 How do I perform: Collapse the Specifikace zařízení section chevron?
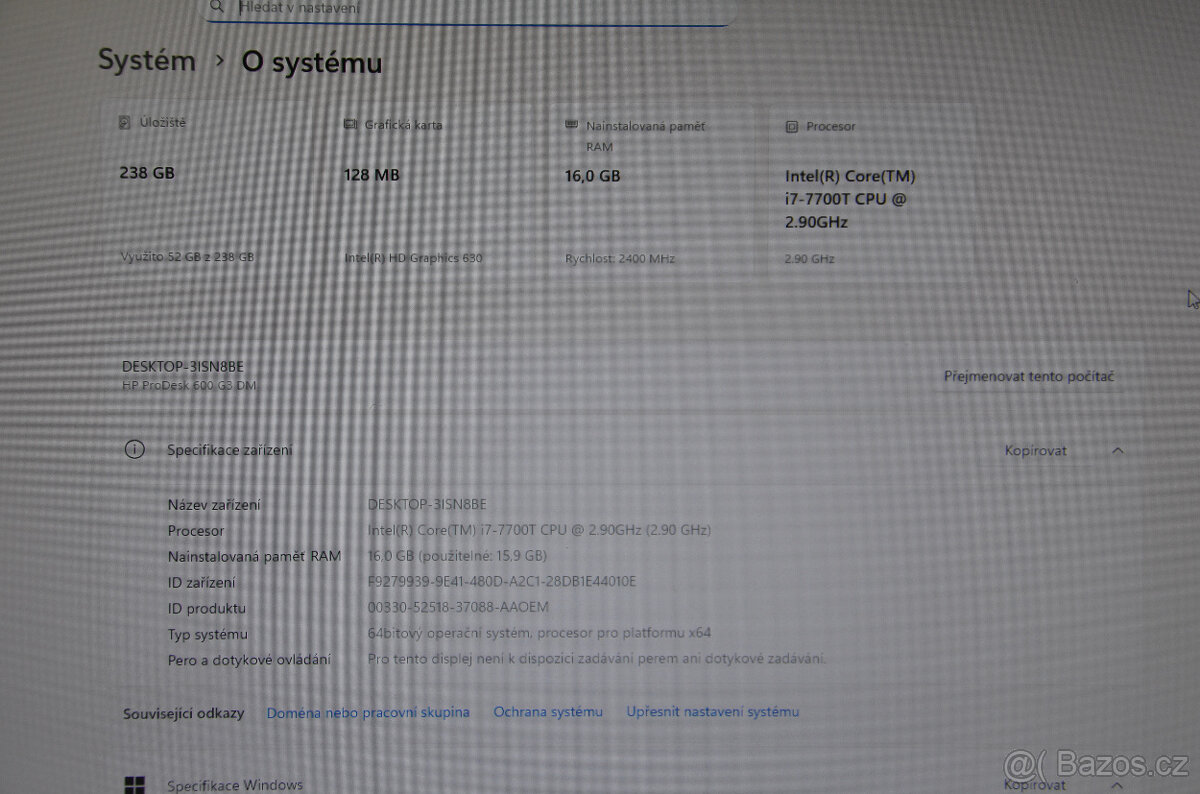(1118, 451)
